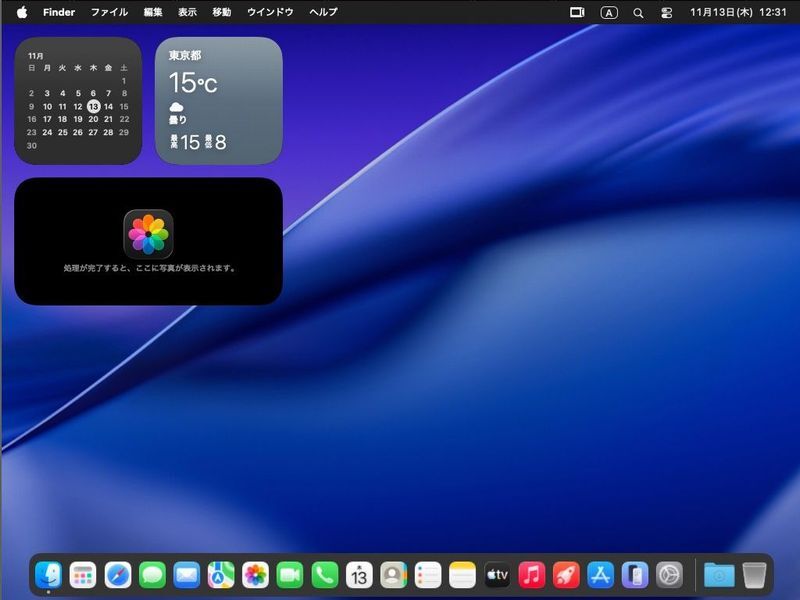Click the Tokyo weather widget
This screenshot has height=600, width=800.
[218, 100]
